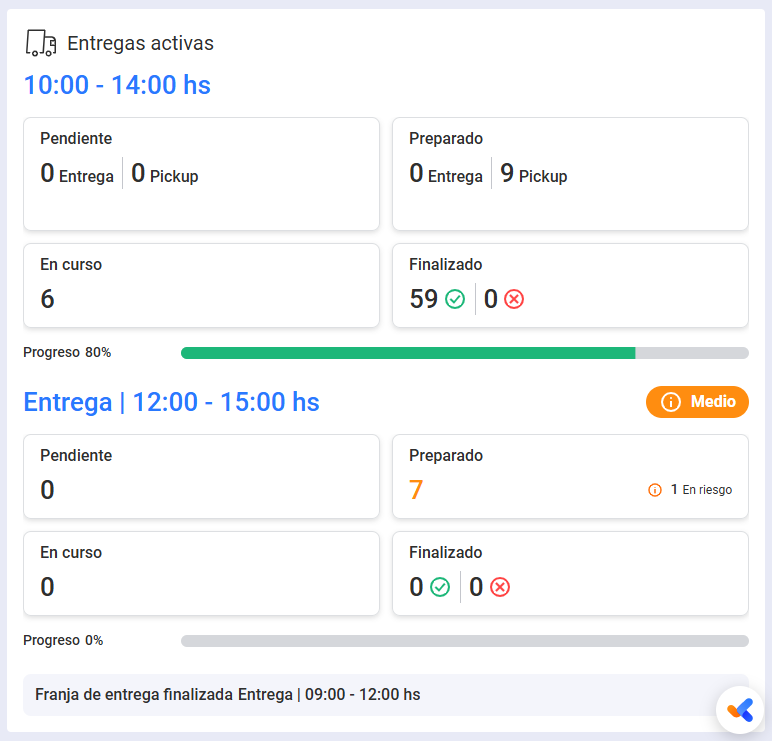Select the Preparado card with 9 Pickup

(x=570, y=174)
